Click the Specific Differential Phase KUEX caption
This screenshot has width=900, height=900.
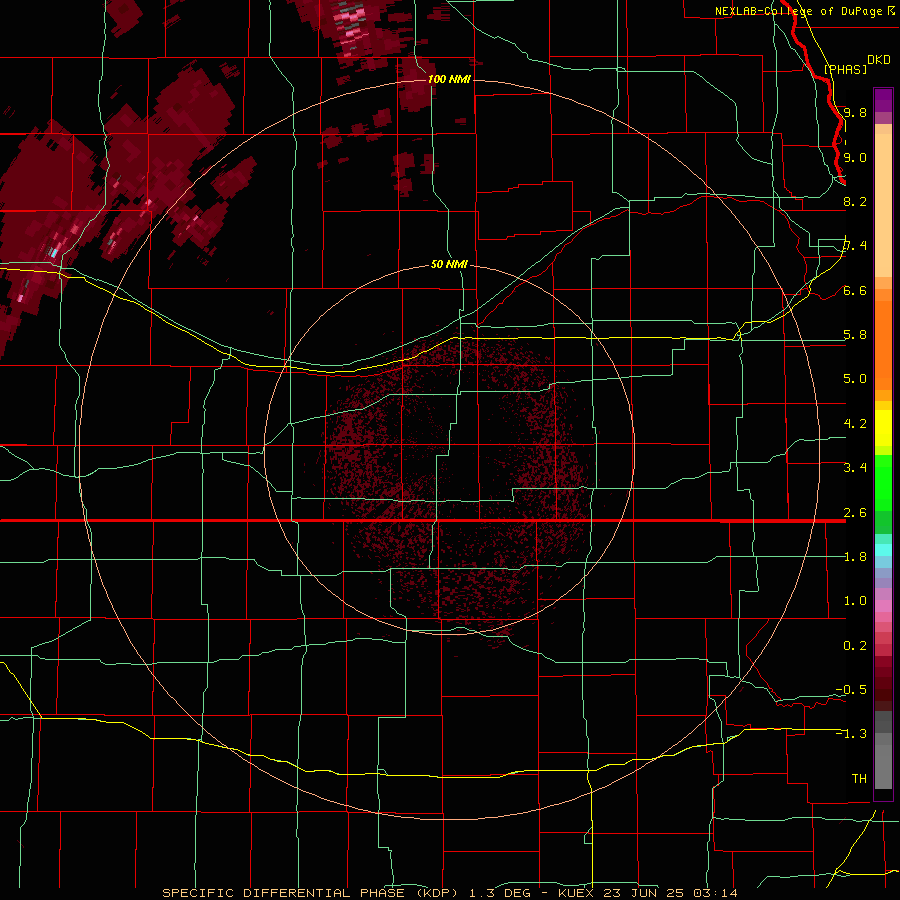450,893
